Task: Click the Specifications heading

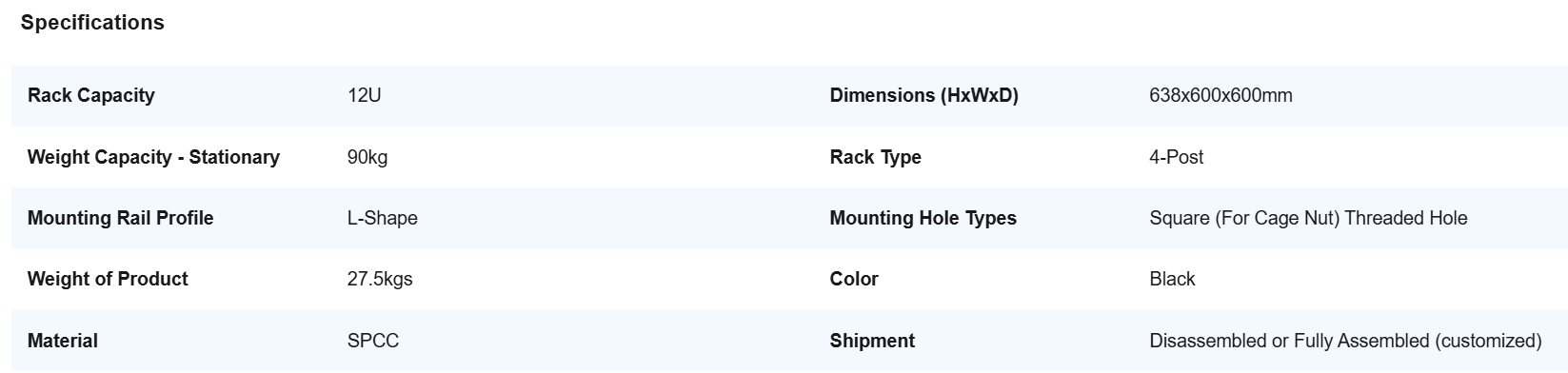Action: [x=92, y=23]
